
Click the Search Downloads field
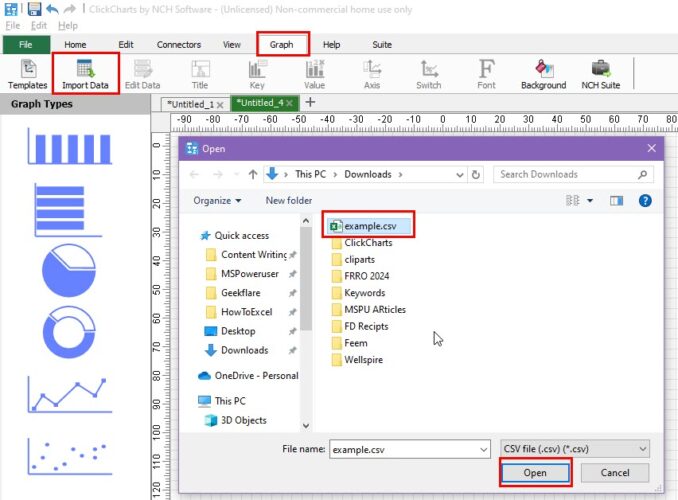click(573, 175)
